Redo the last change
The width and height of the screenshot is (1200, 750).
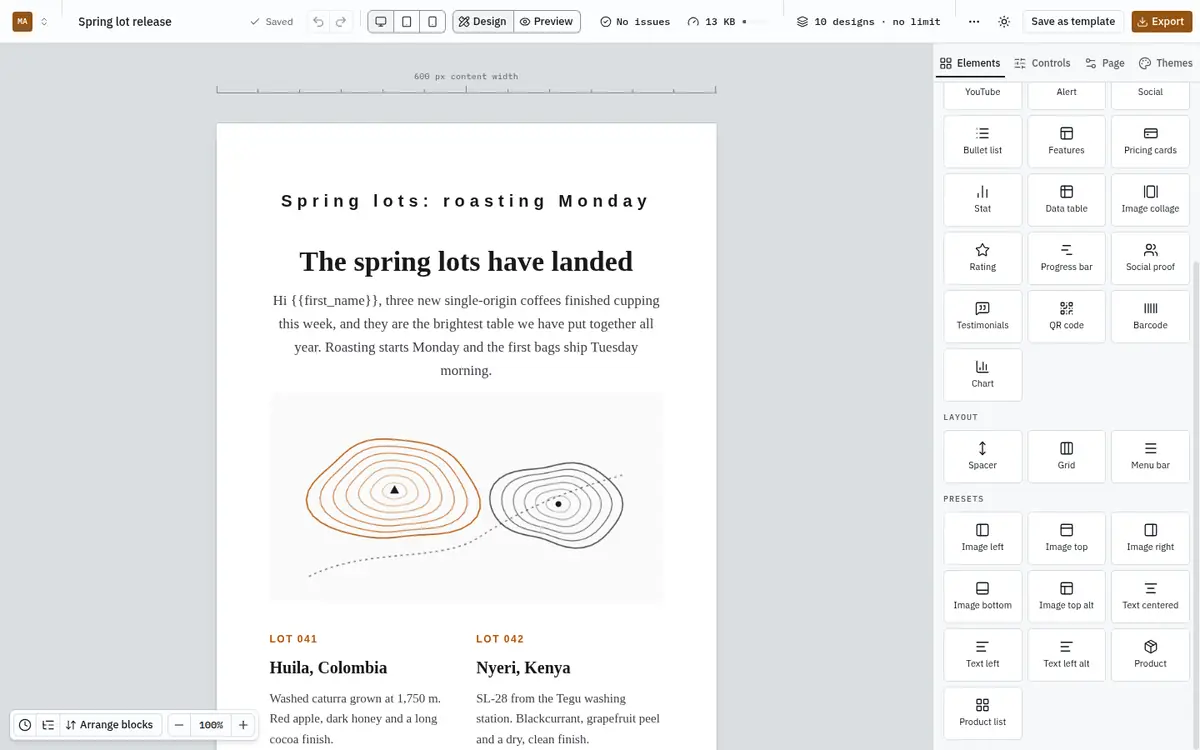(x=342, y=21)
